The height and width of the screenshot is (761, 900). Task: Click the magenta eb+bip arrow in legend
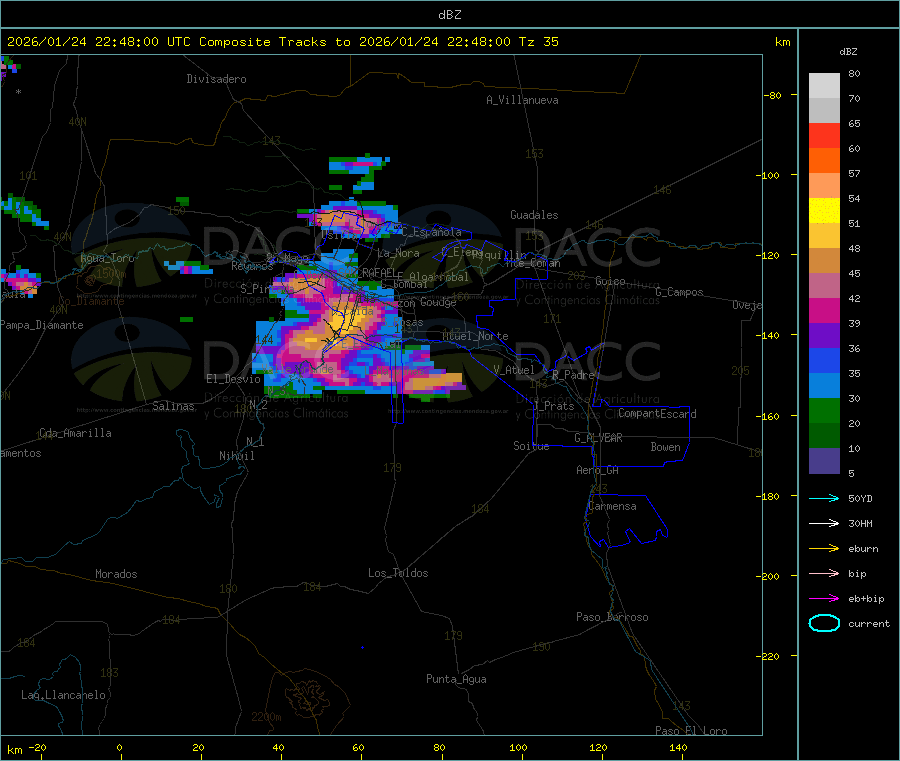[824, 599]
